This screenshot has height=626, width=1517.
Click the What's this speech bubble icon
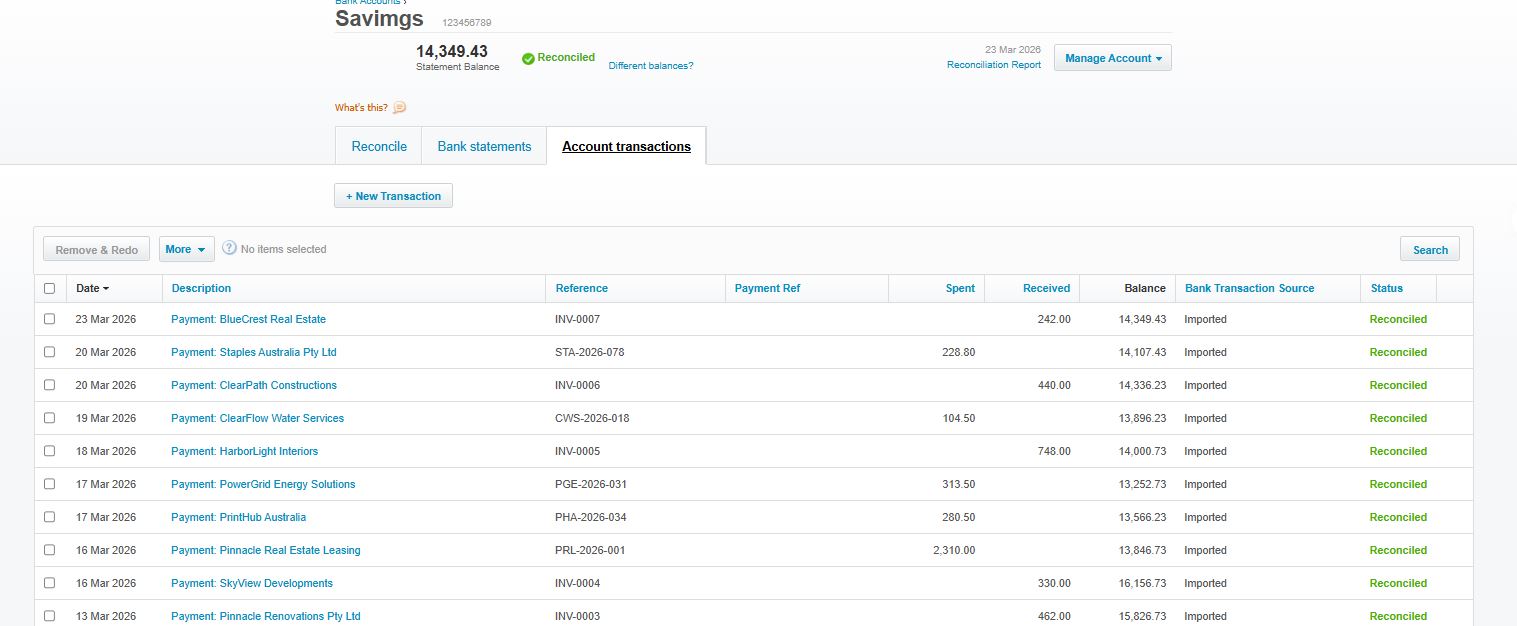pos(400,108)
